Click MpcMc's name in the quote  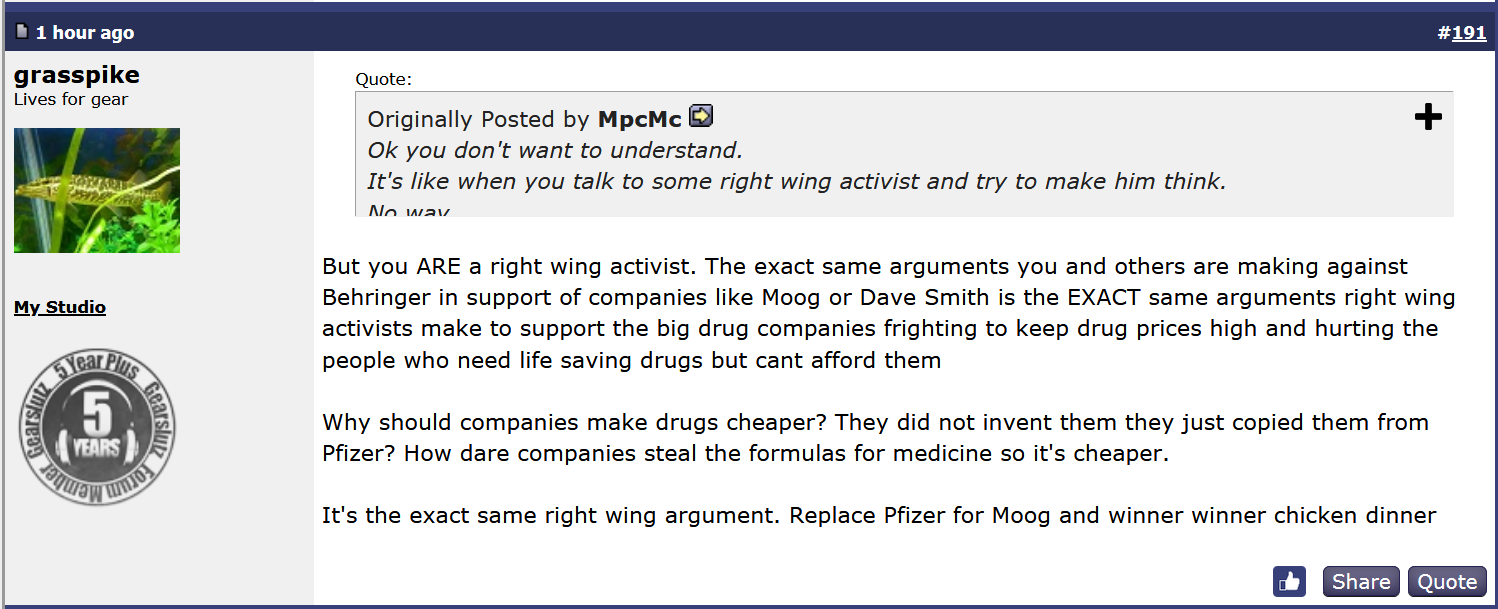tap(640, 119)
